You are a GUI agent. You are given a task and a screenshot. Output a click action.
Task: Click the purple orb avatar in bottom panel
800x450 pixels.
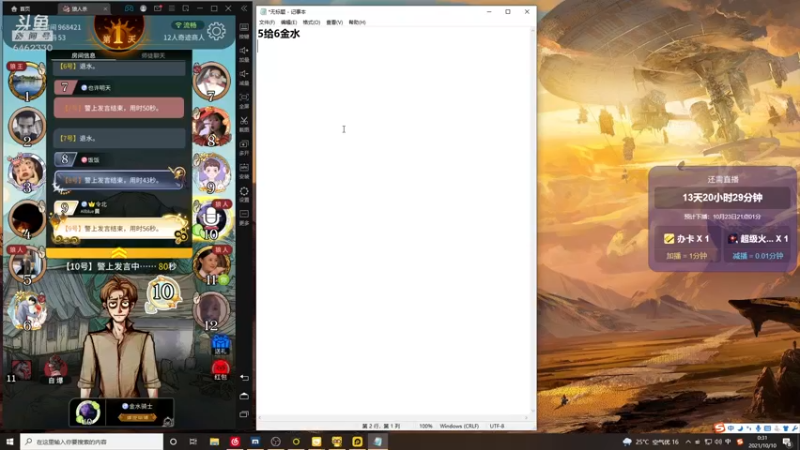point(87,412)
